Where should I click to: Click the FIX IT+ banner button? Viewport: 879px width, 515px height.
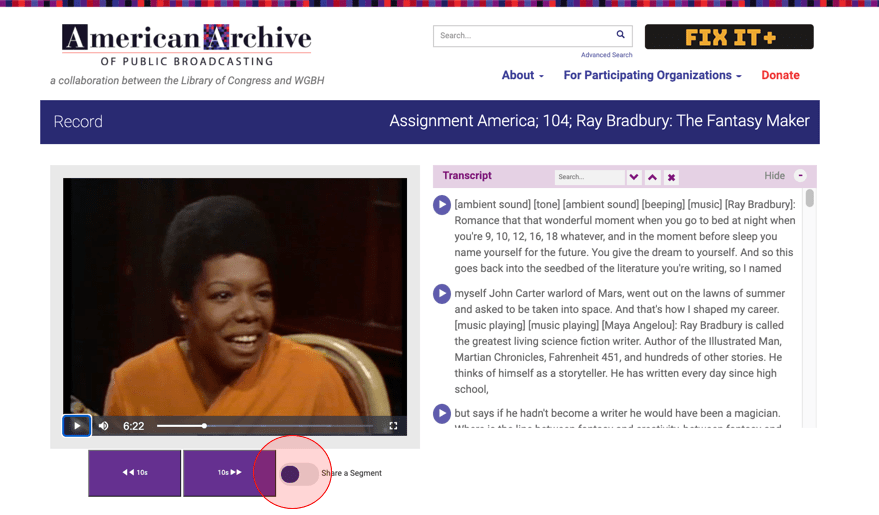point(729,37)
